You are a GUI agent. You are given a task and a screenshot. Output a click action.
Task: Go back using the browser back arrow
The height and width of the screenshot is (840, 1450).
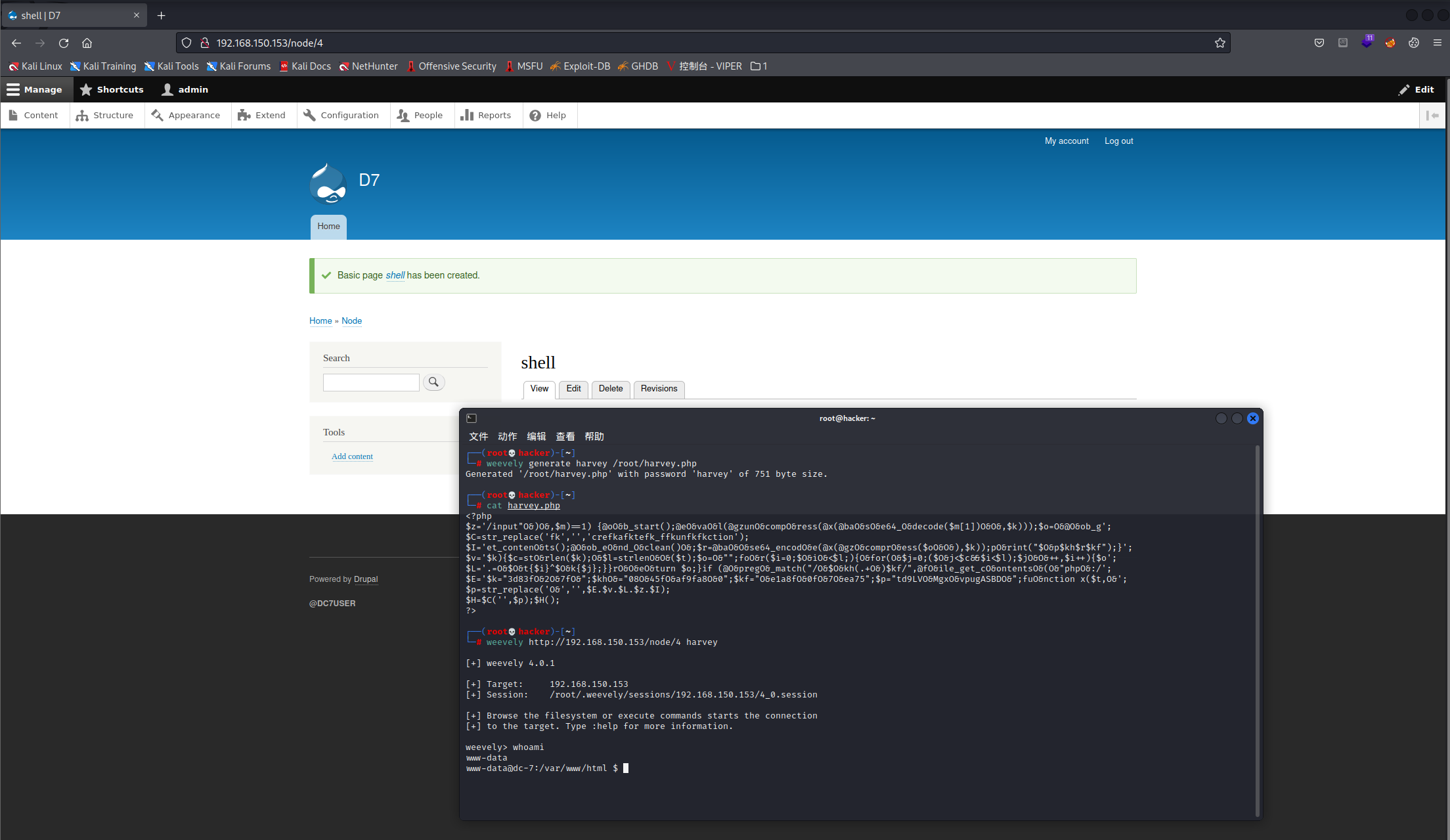[16, 43]
